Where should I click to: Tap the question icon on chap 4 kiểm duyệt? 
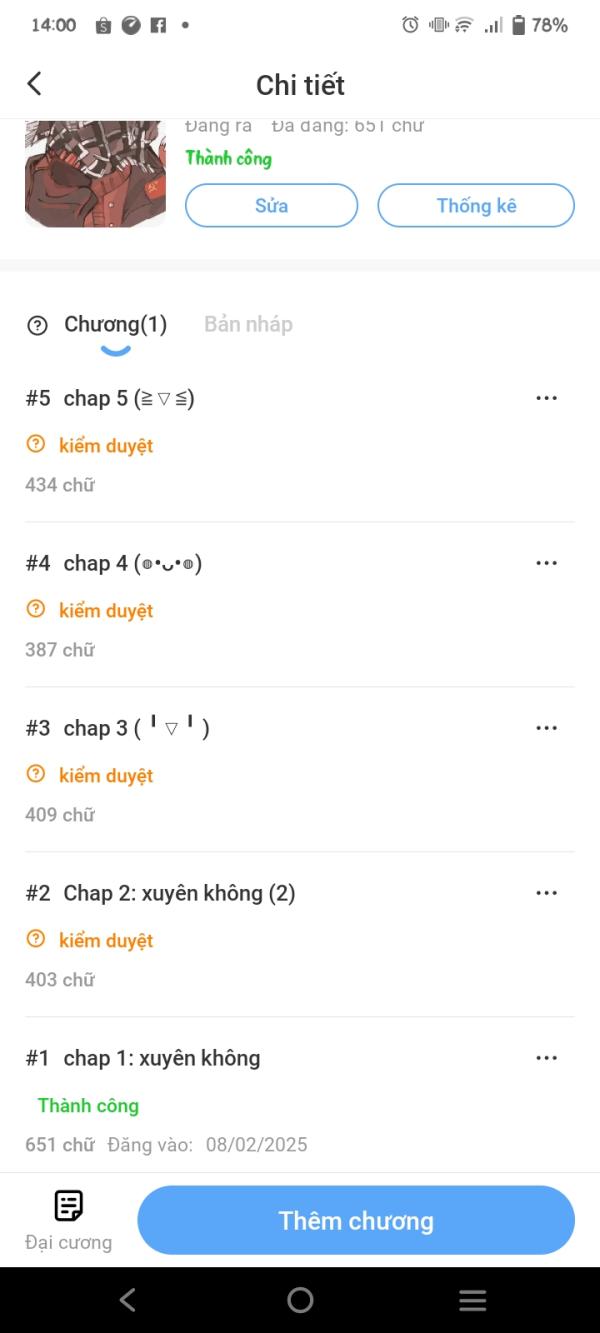pos(36,610)
